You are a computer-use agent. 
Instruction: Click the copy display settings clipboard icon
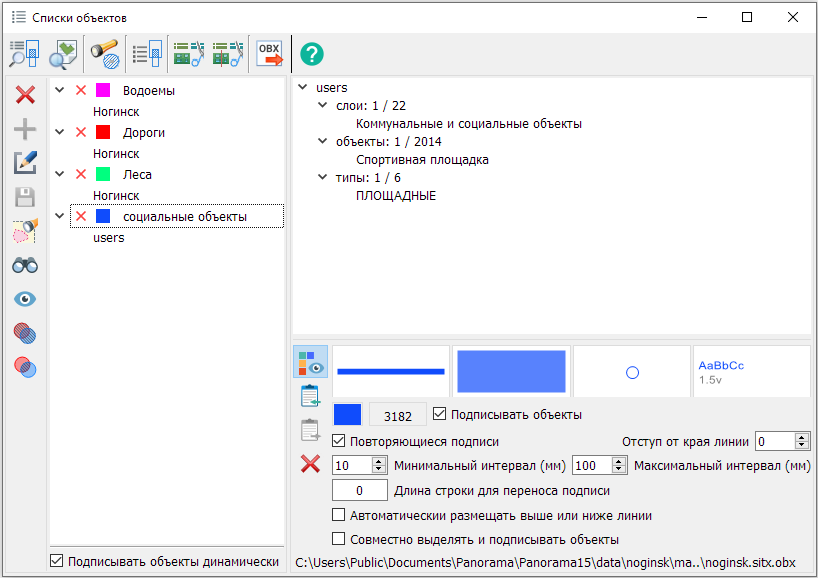[x=311, y=396]
